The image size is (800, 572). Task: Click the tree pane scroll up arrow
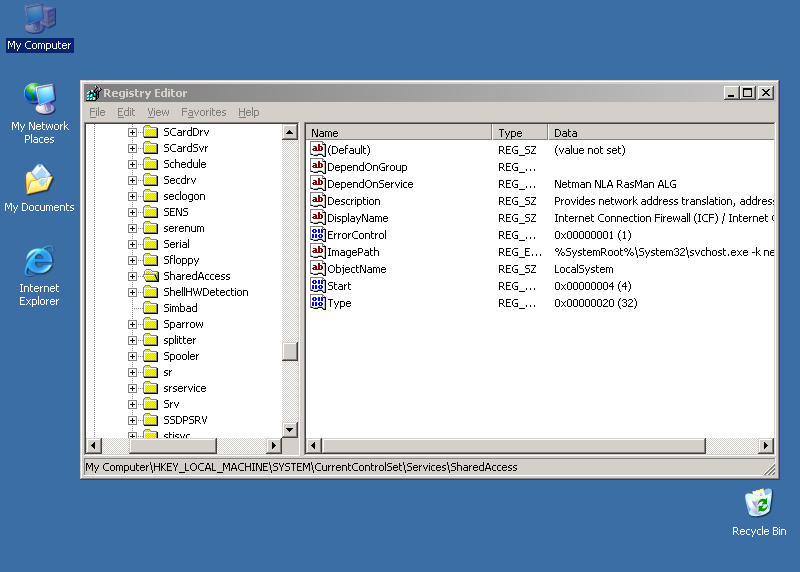(289, 132)
